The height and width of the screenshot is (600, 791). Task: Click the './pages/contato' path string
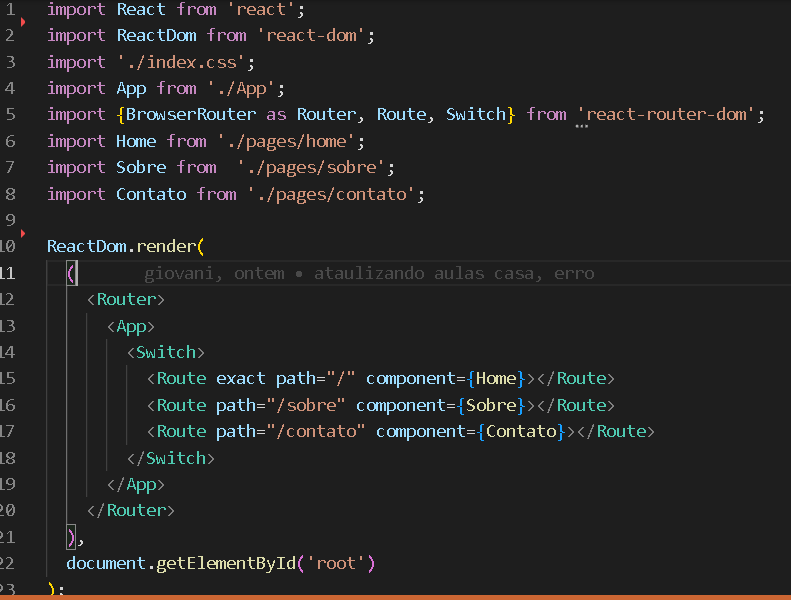331,194
